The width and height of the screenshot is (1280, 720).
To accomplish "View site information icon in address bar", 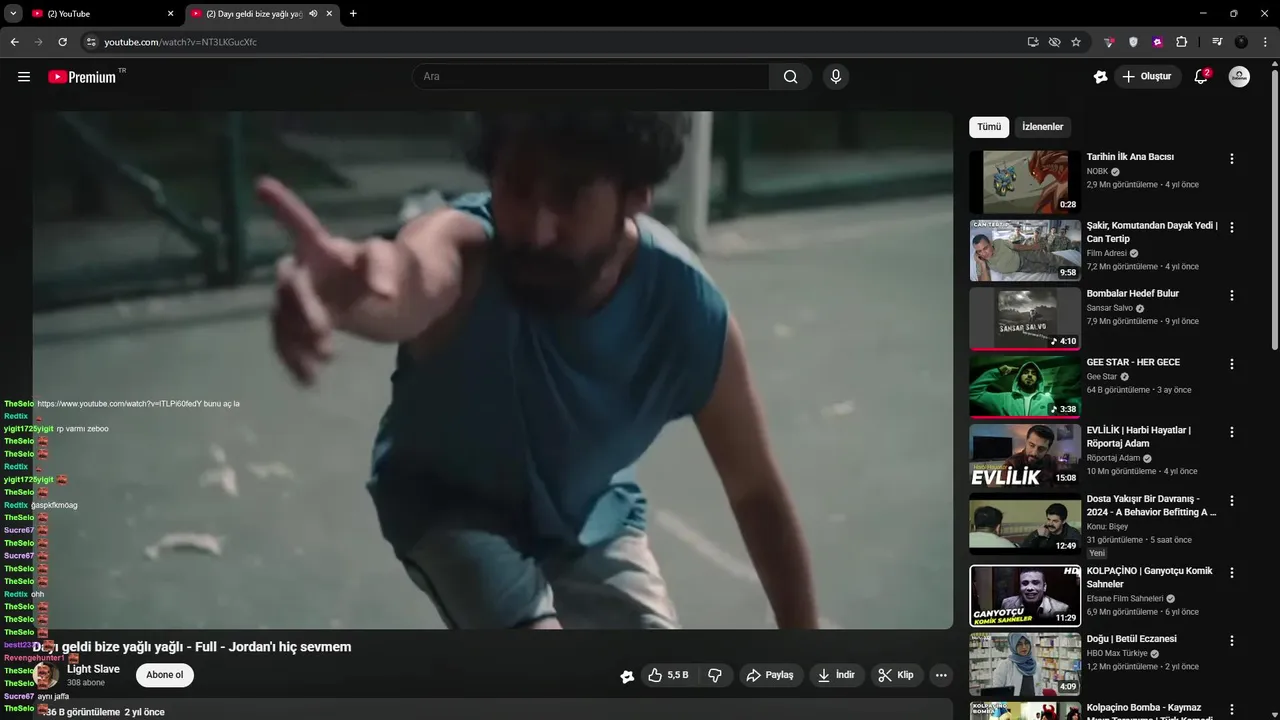I will click(x=90, y=42).
